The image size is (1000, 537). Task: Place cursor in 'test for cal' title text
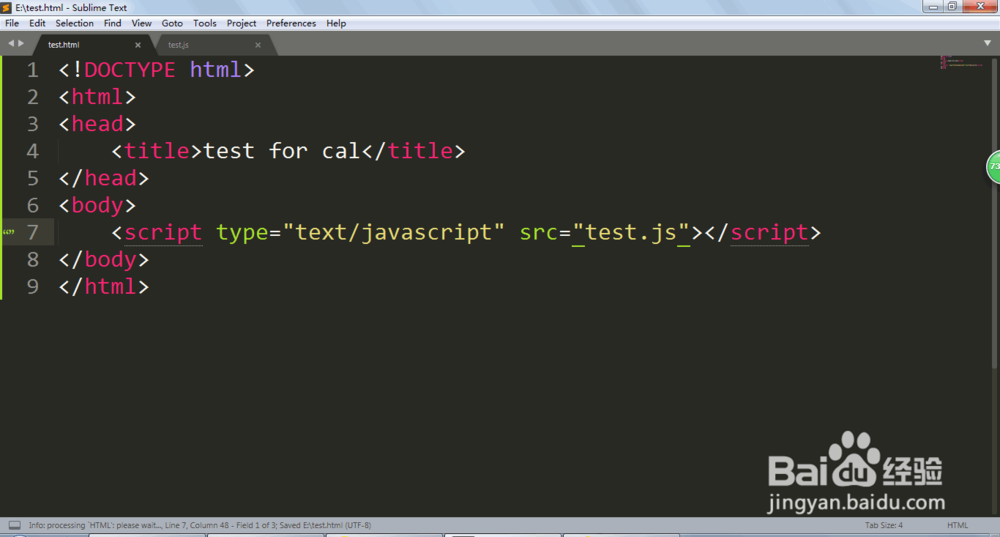tap(281, 151)
